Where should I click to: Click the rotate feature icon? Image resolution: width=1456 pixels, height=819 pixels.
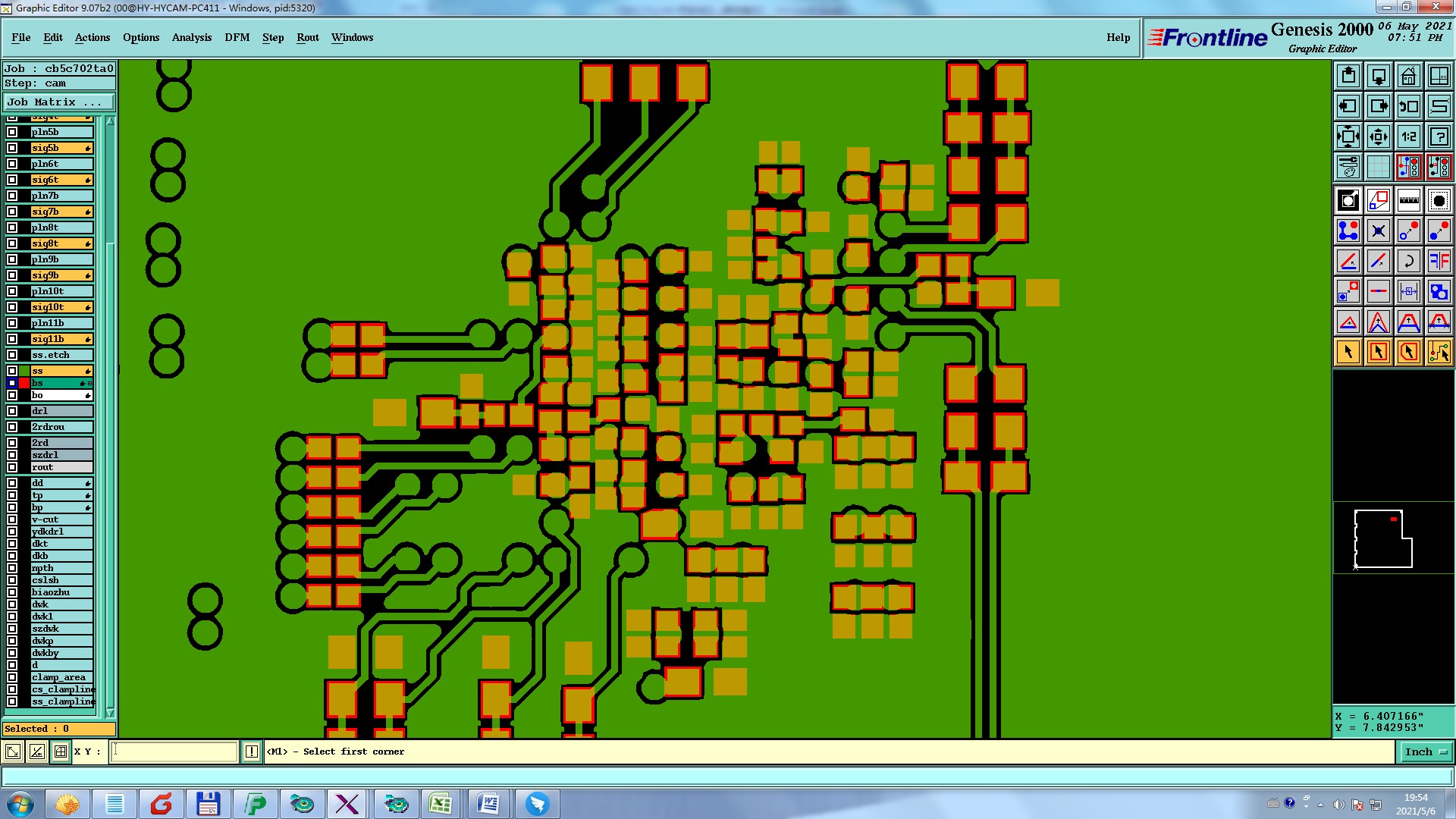pos(1408,261)
